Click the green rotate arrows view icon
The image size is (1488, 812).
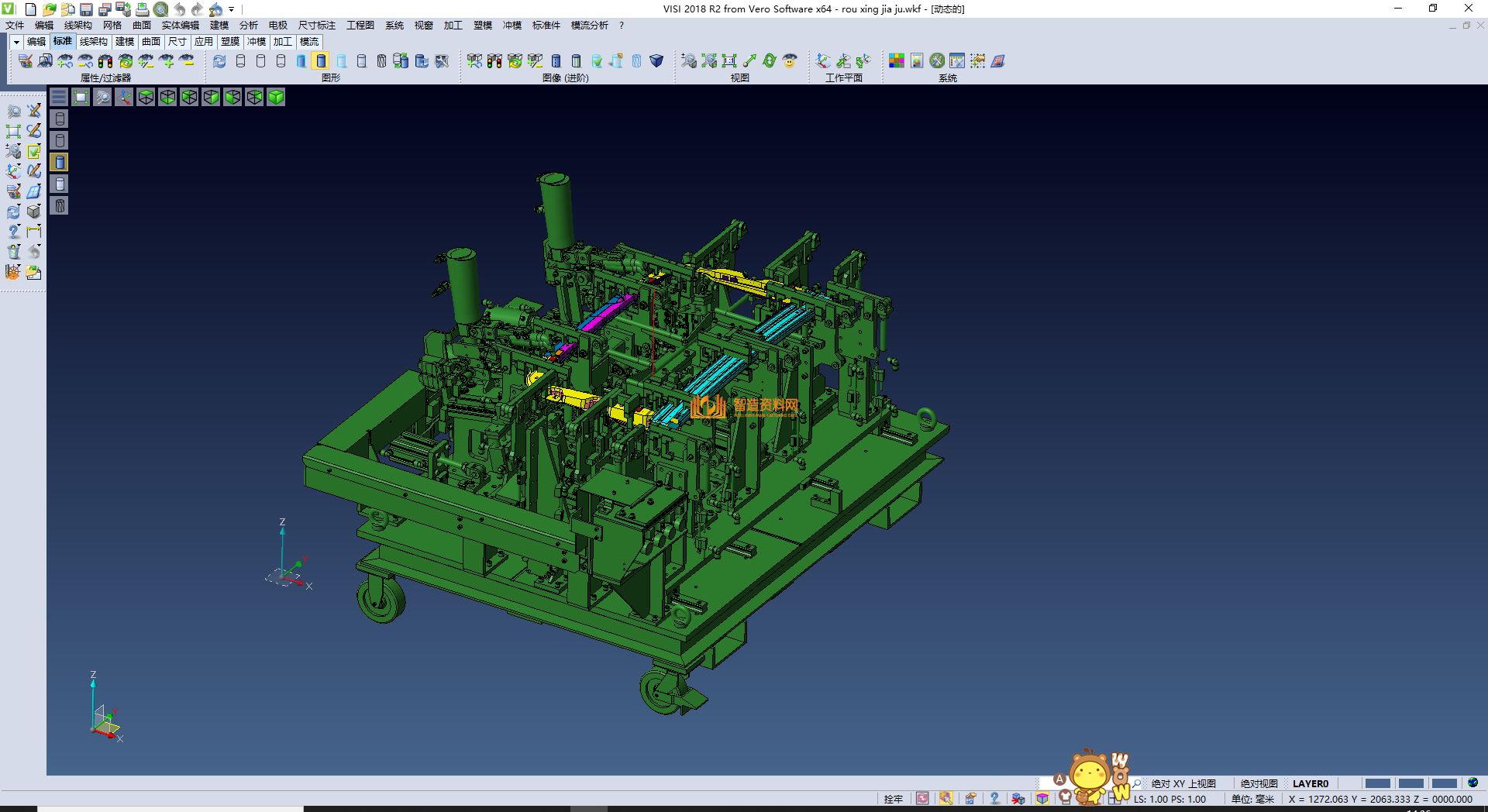point(769,60)
